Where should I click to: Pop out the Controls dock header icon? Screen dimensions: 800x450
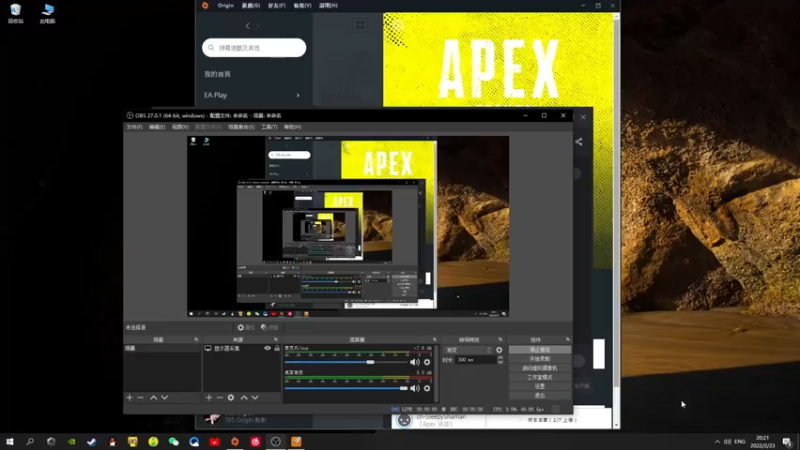pyautogui.click(x=568, y=339)
